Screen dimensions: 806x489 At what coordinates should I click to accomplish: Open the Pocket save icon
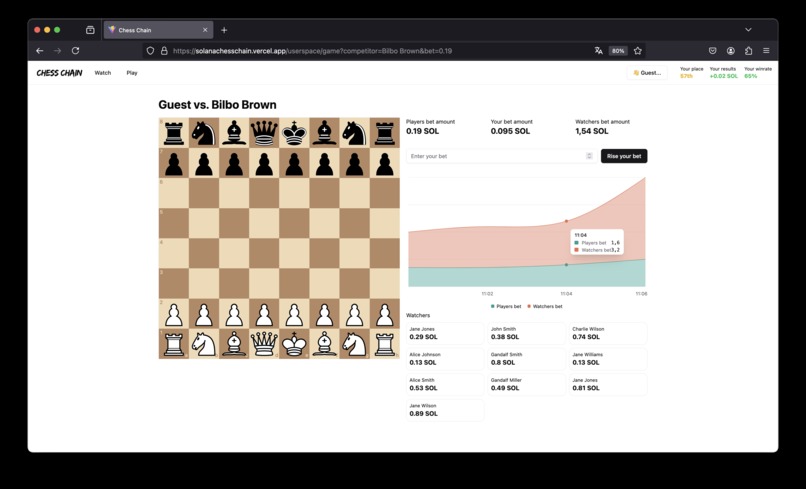pyautogui.click(x=712, y=51)
